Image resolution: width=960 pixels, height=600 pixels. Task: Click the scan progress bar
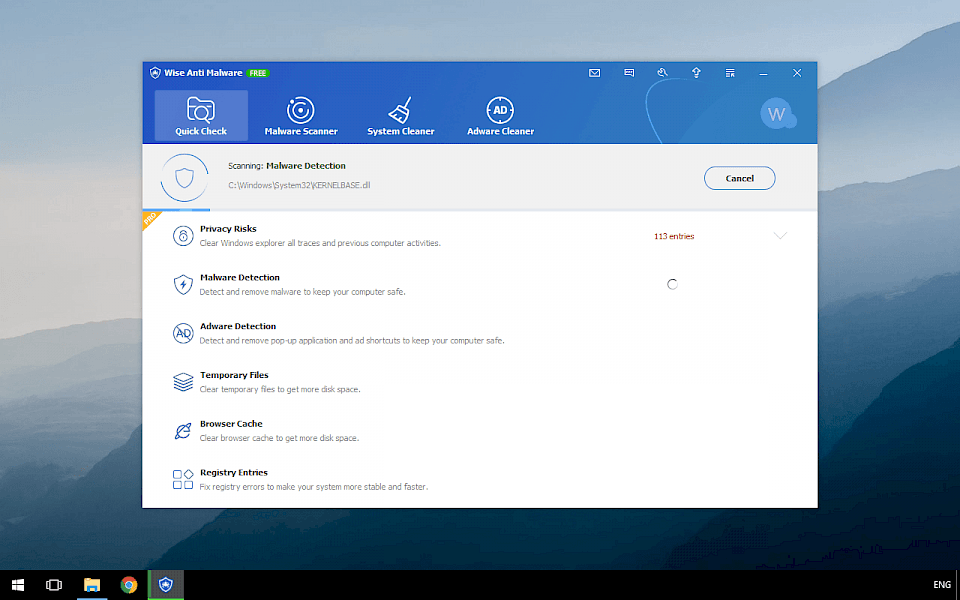(480, 210)
